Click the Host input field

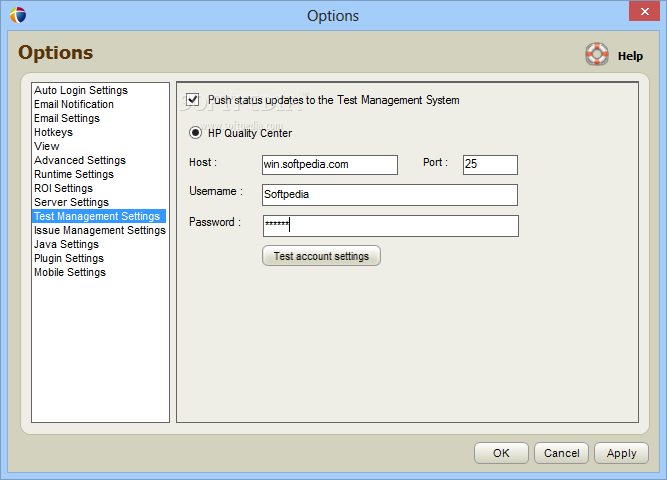point(330,165)
